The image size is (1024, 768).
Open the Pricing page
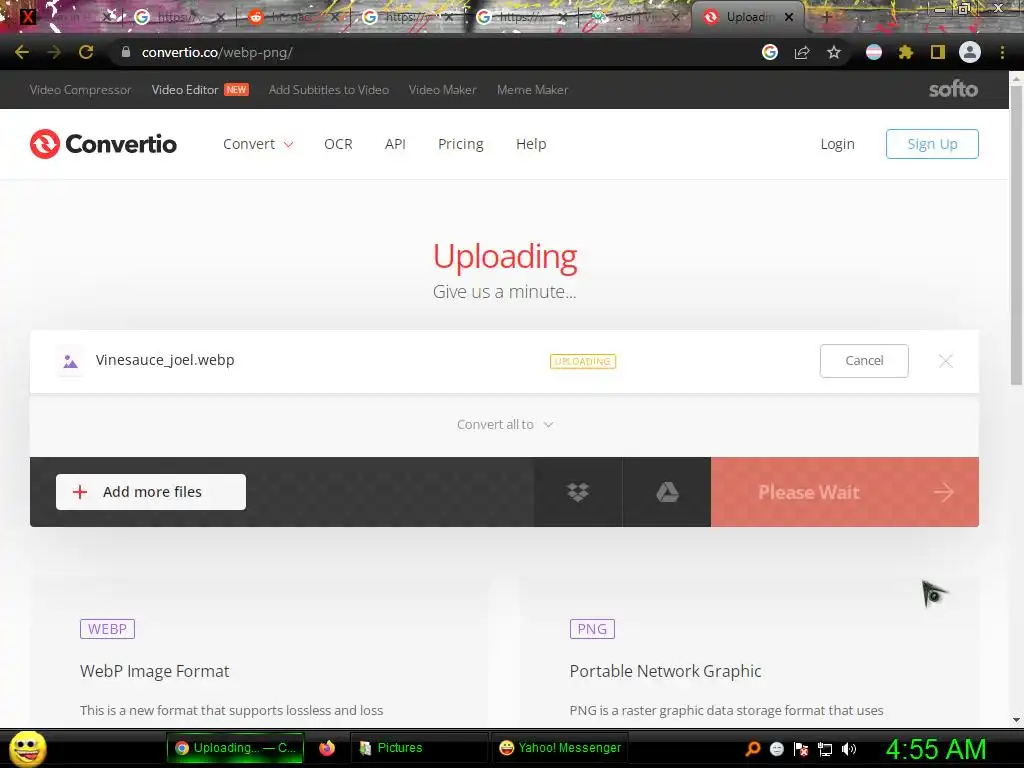pos(460,144)
